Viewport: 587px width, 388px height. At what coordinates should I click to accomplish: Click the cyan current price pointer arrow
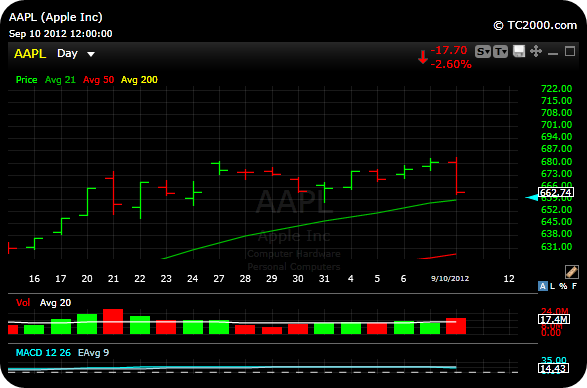click(x=531, y=197)
